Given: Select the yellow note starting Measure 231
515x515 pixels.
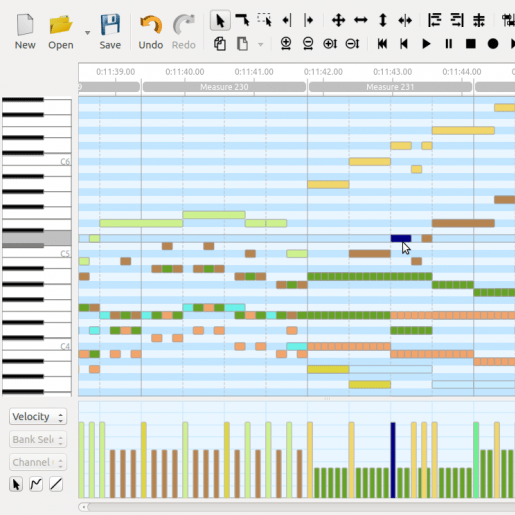Looking at the screenshot, I should 328,184.
